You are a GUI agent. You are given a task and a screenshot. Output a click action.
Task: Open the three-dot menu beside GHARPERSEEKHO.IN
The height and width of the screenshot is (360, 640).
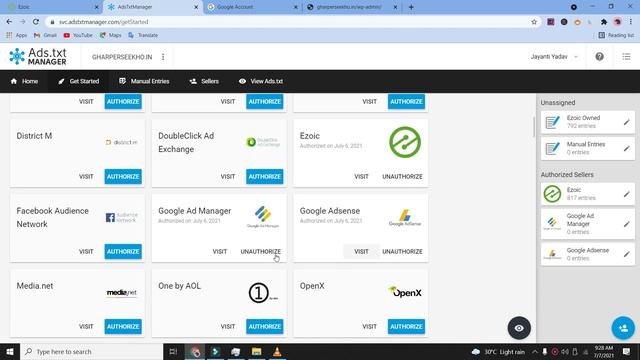click(163, 57)
